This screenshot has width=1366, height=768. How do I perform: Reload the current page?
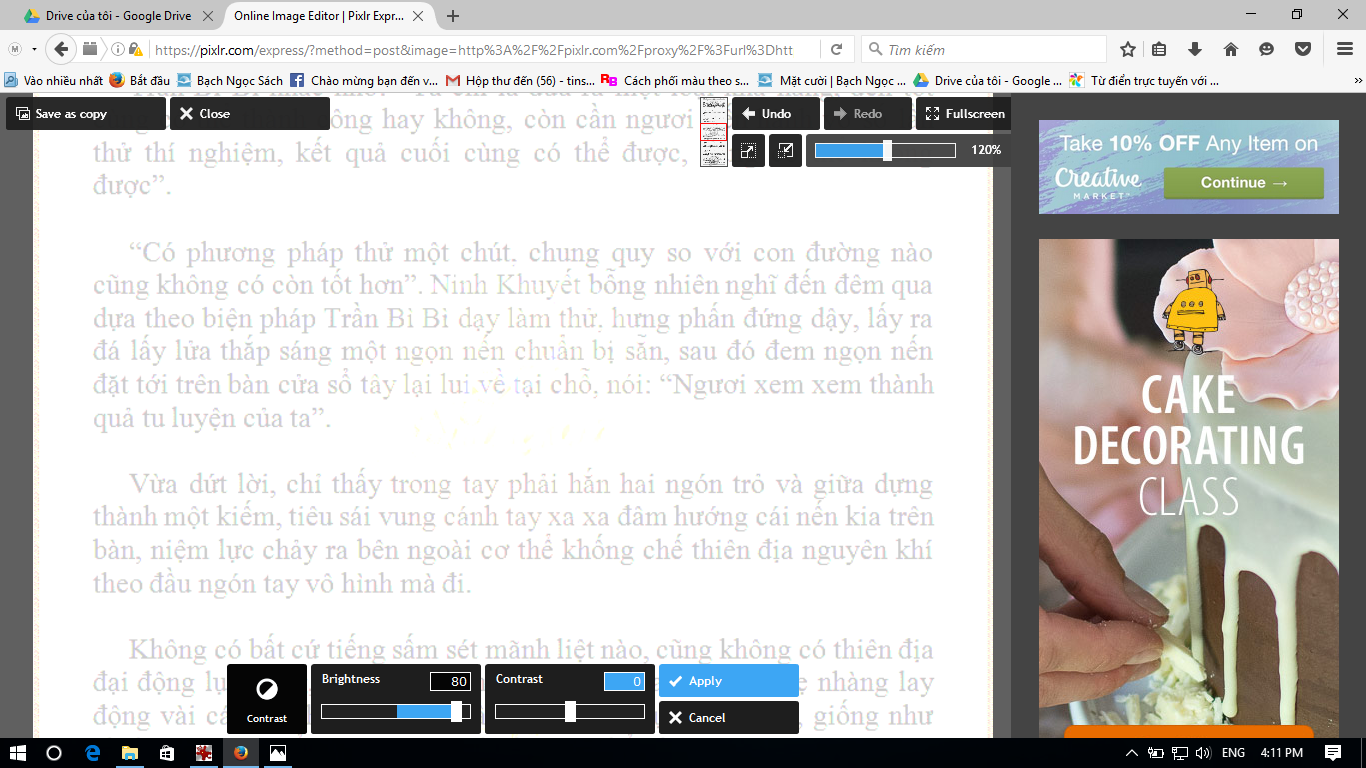(836, 50)
